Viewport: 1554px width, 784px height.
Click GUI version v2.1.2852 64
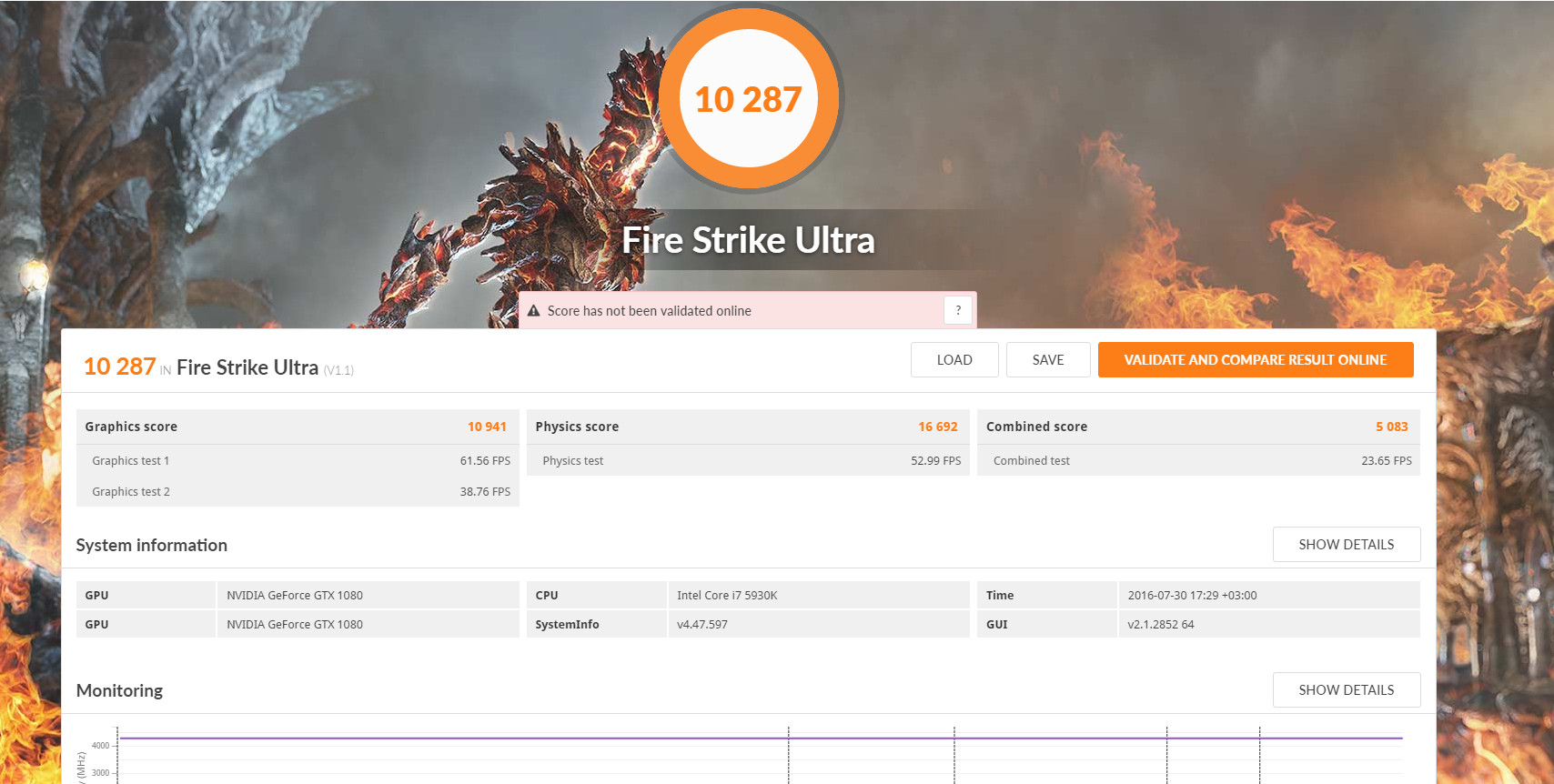pos(1161,625)
